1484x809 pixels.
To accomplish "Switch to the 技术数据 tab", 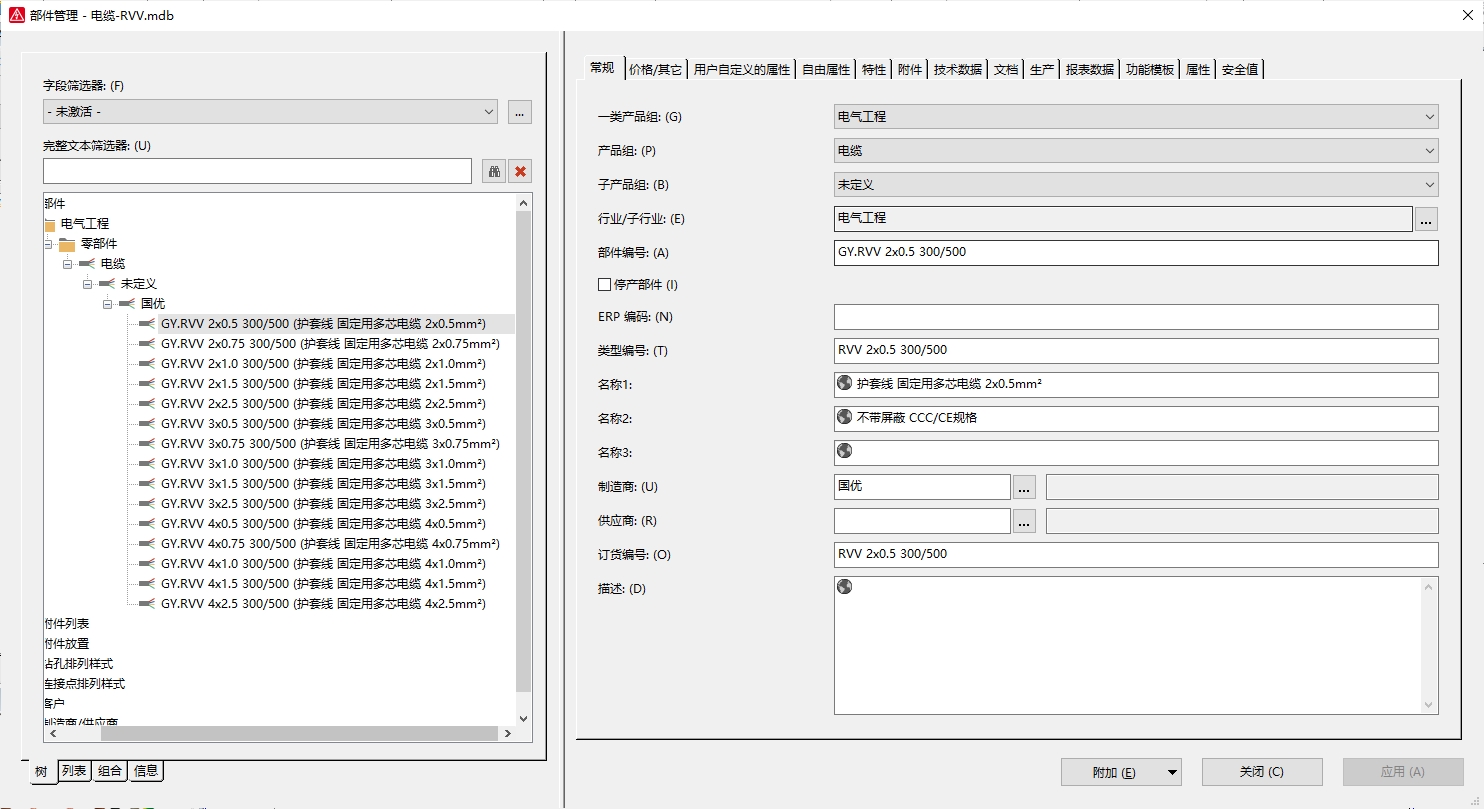I will 957,69.
